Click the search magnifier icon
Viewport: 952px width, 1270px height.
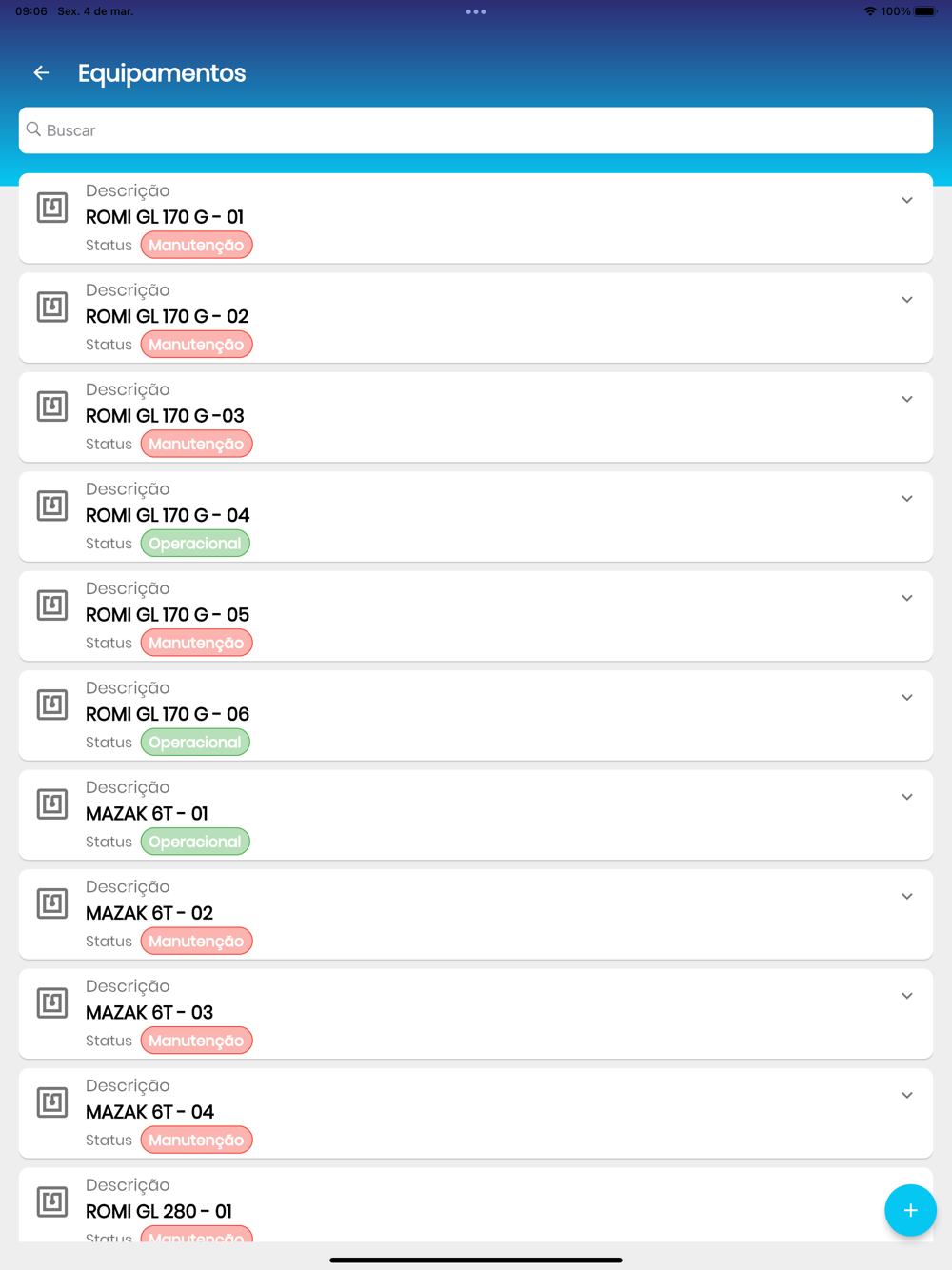point(34,129)
